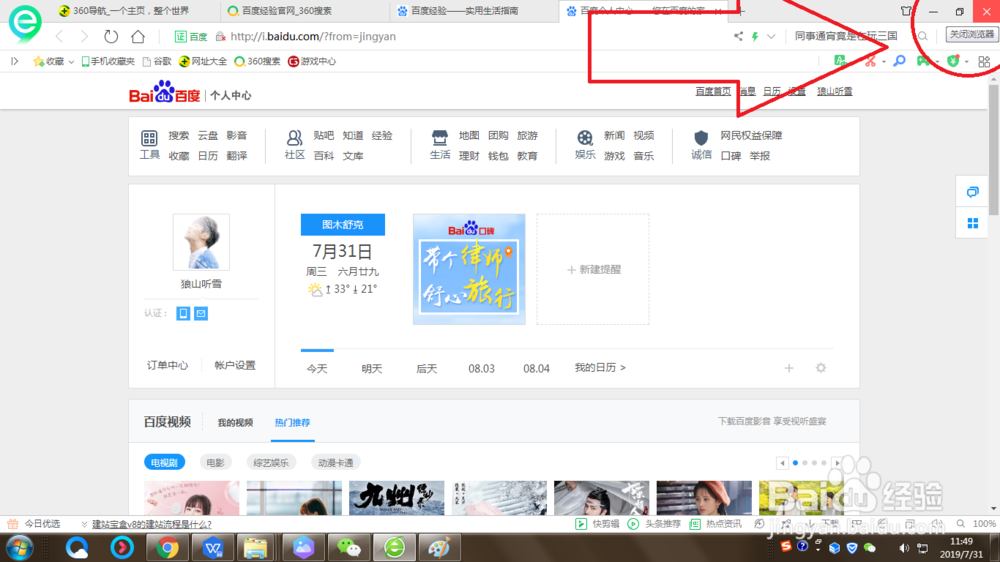The width and height of the screenshot is (1000, 562).
Task: Click the video carousel previous arrow
Action: tap(782, 463)
